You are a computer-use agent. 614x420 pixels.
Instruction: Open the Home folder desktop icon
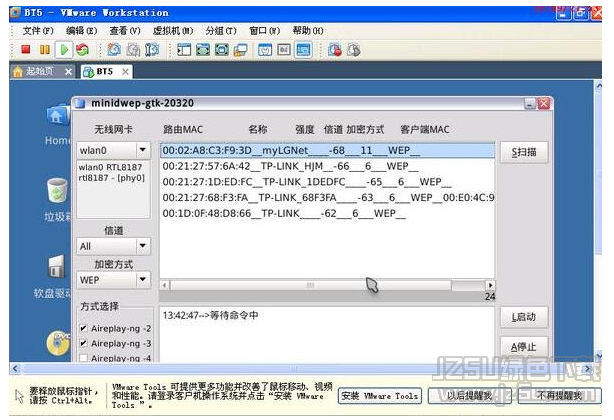pyautogui.click(x=58, y=116)
